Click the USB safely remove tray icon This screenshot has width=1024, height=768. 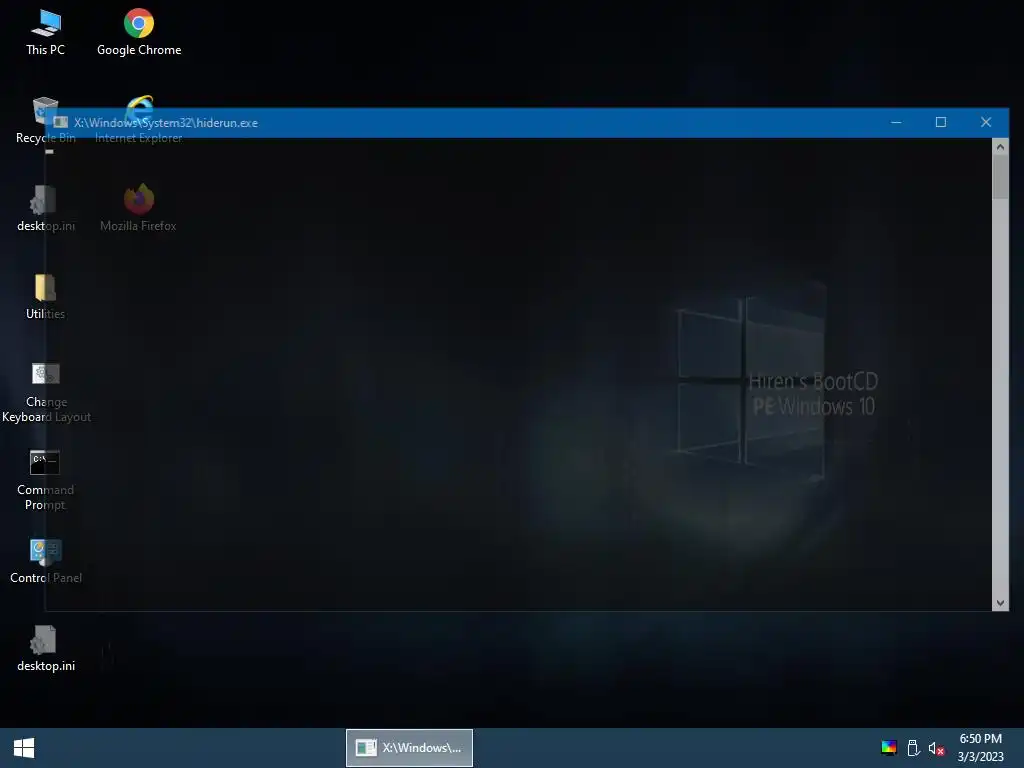pos(913,748)
